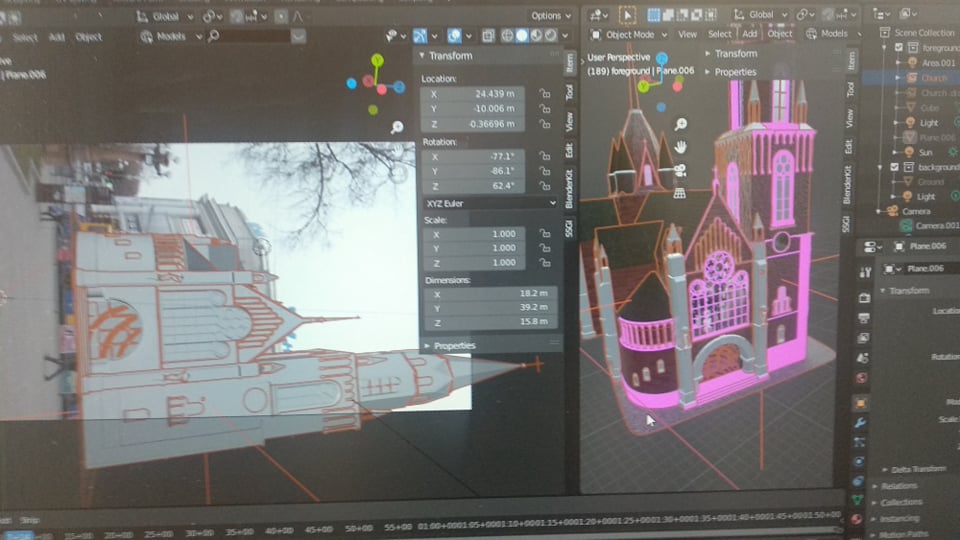
Task: Uncheck the foreground collection checkbox
Action: click(x=899, y=47)
